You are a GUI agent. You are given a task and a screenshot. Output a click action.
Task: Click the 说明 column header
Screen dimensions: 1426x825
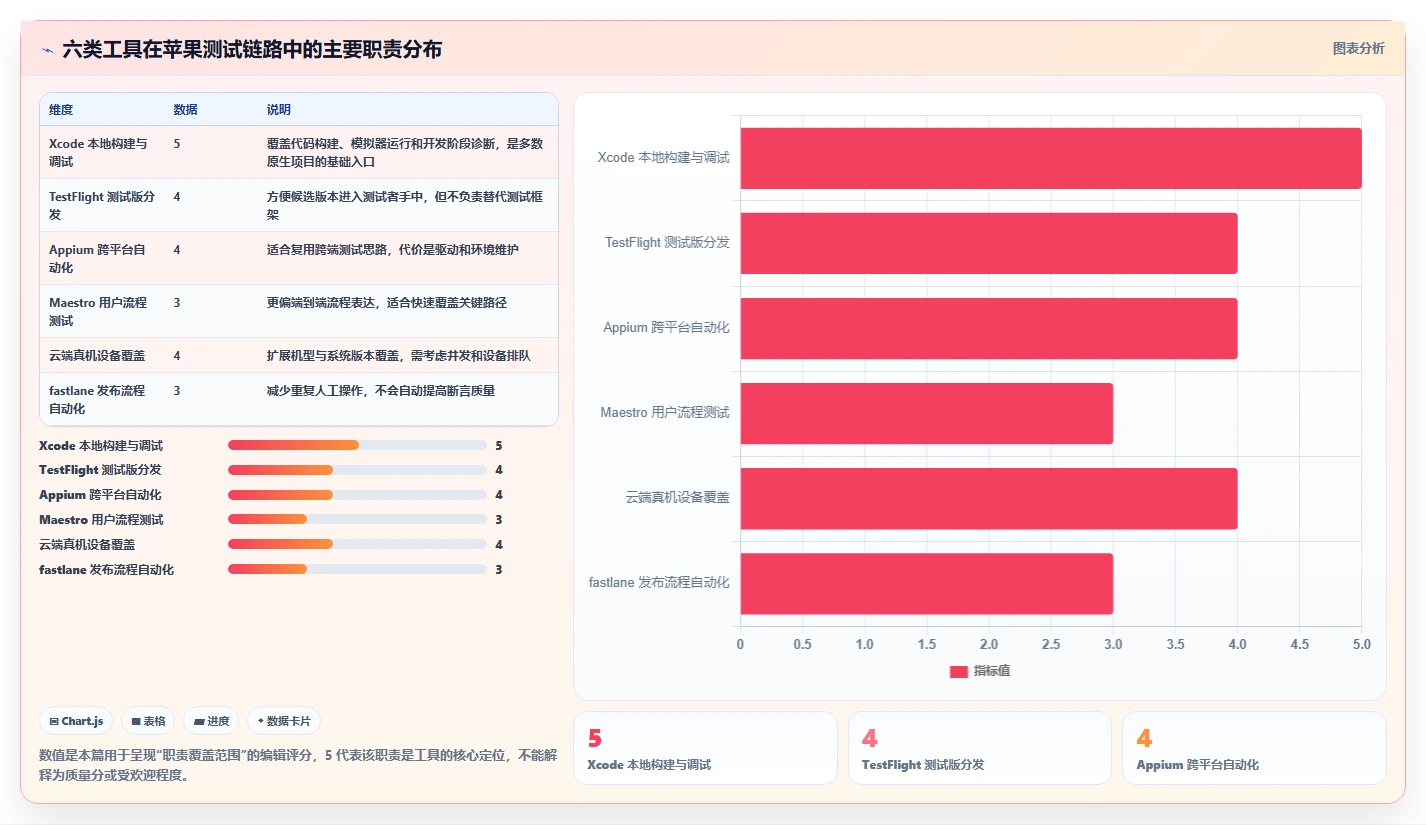[x=279, y=109]
